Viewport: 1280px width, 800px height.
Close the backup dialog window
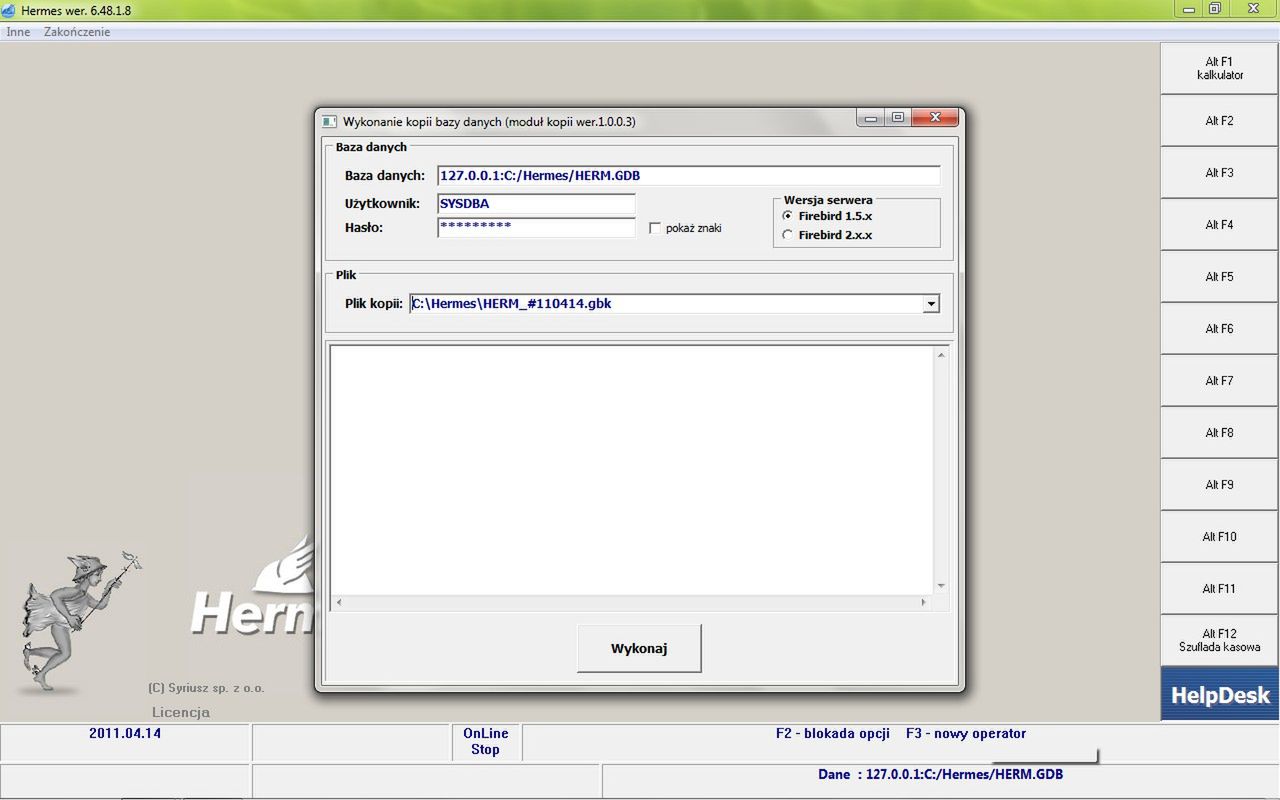(936, 118)
